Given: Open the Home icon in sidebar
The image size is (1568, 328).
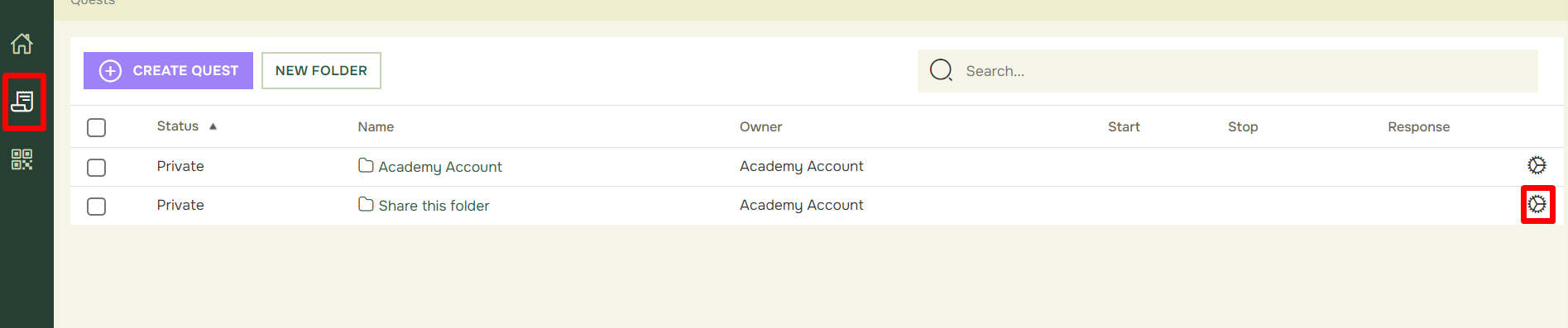Looking at the screenshot, I should point(22,43).
